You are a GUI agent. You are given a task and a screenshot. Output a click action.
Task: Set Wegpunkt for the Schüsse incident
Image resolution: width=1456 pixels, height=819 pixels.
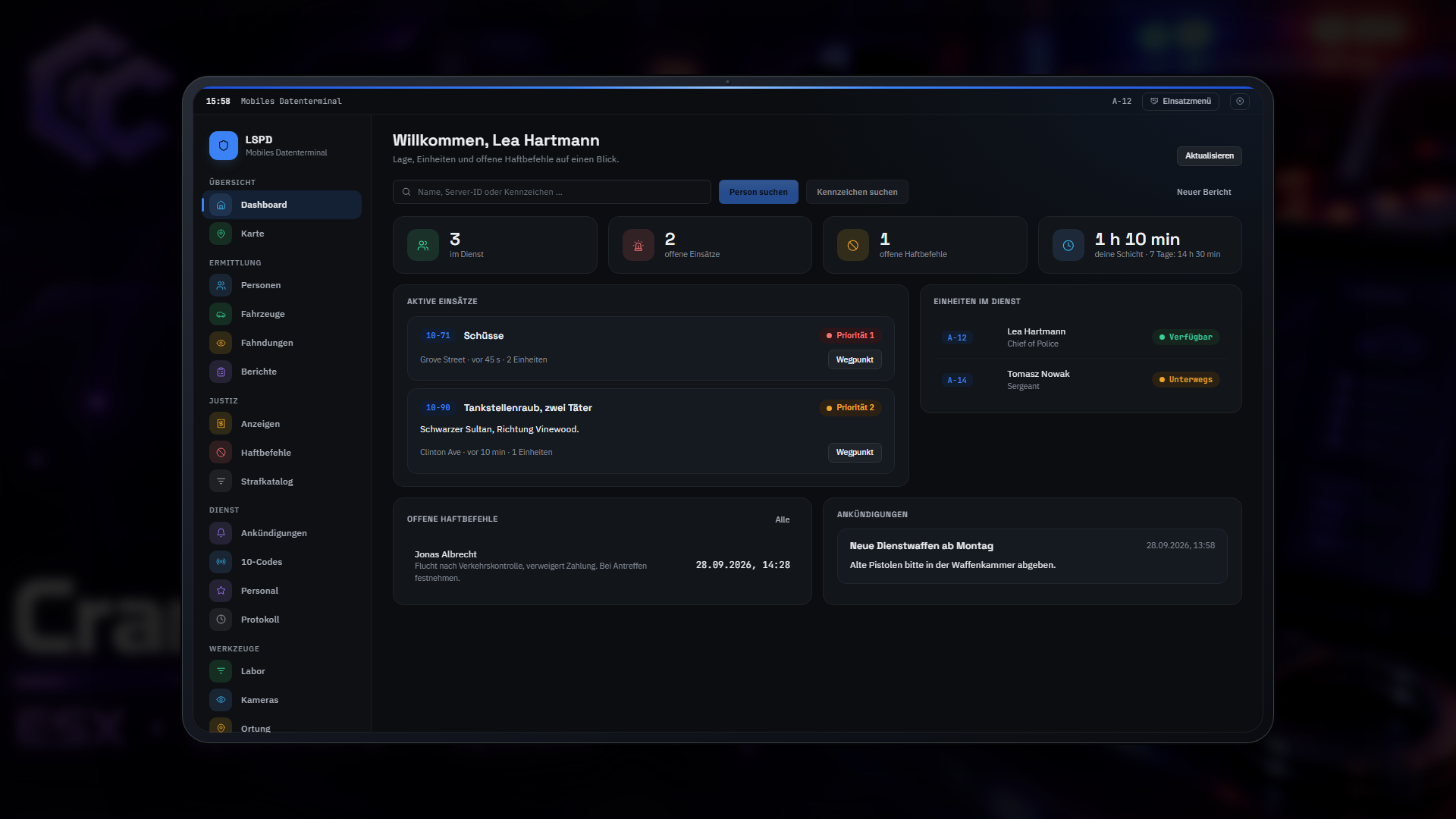coord(855,359)
